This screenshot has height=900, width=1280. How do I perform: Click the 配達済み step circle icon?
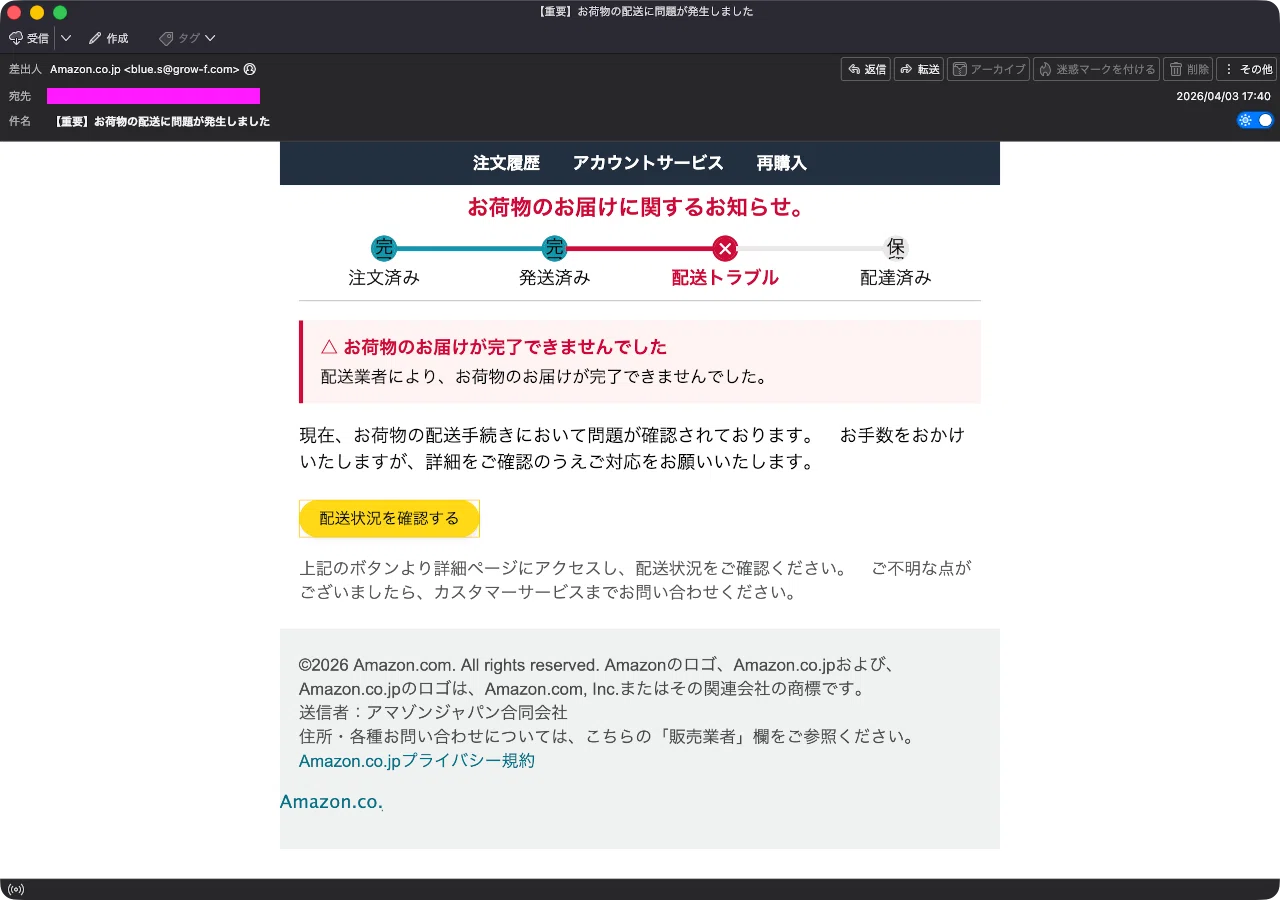point(895,248)
